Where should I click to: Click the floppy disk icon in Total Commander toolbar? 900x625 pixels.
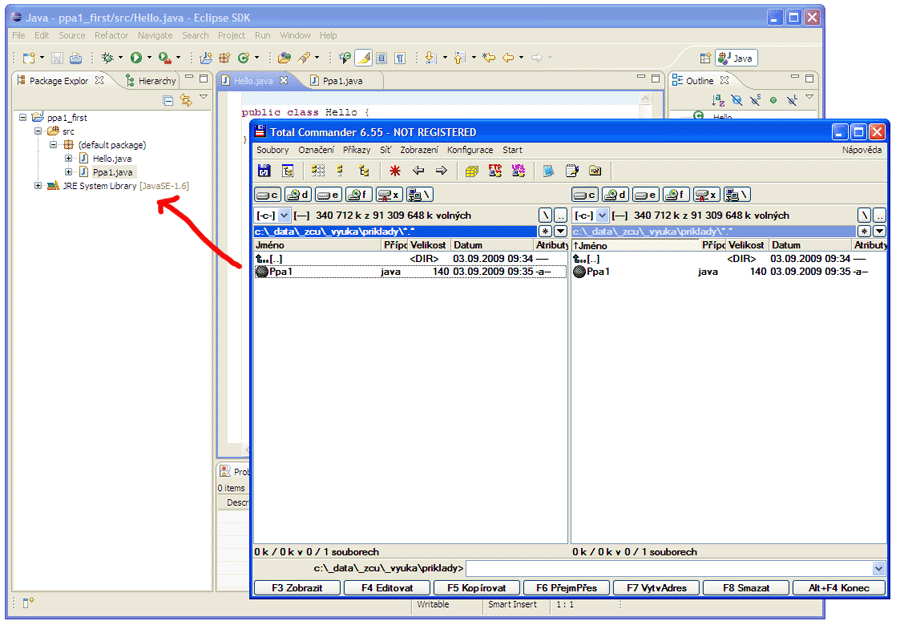point(264,170)
